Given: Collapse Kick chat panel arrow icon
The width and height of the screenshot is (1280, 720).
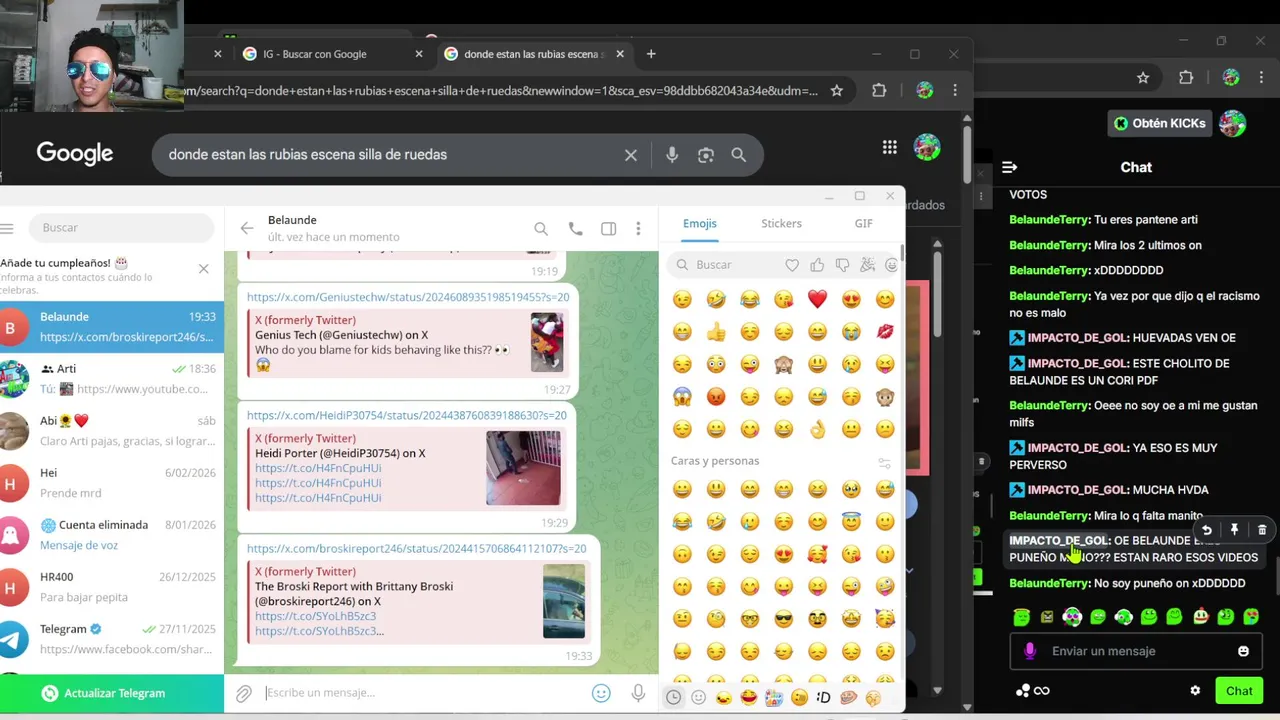Looking at the screenshot, I should click(x=1009, y=167).
